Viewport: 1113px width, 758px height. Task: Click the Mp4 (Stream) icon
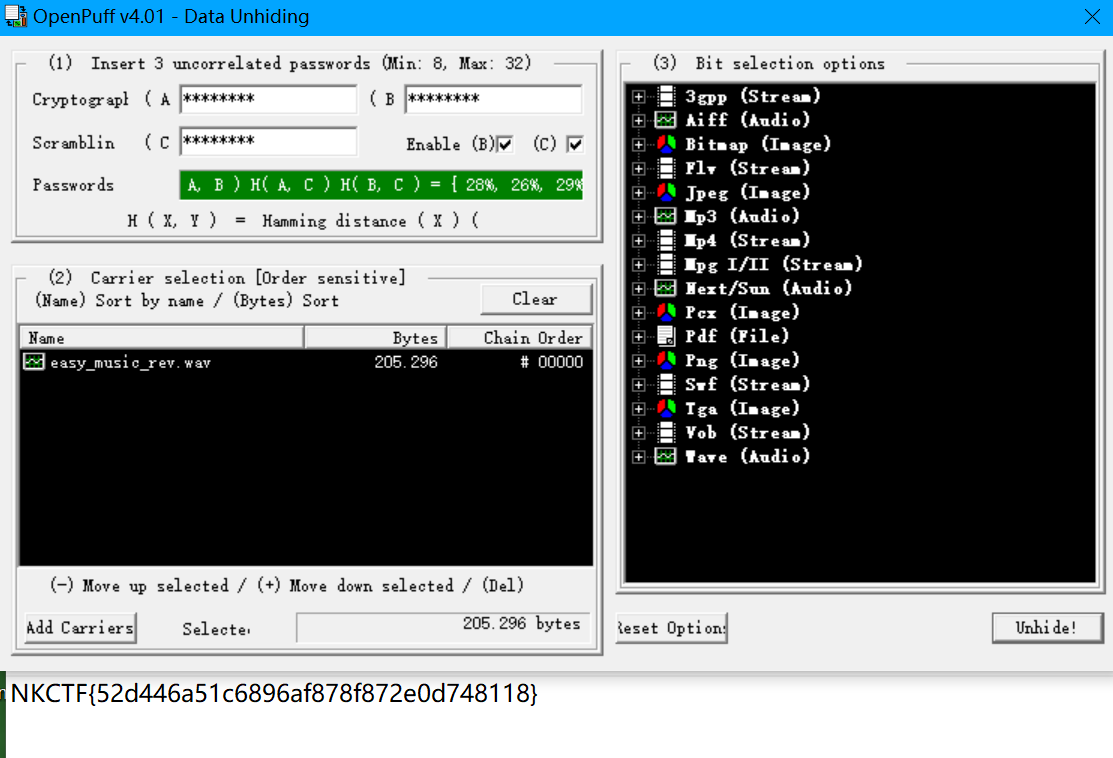[666, 240]
